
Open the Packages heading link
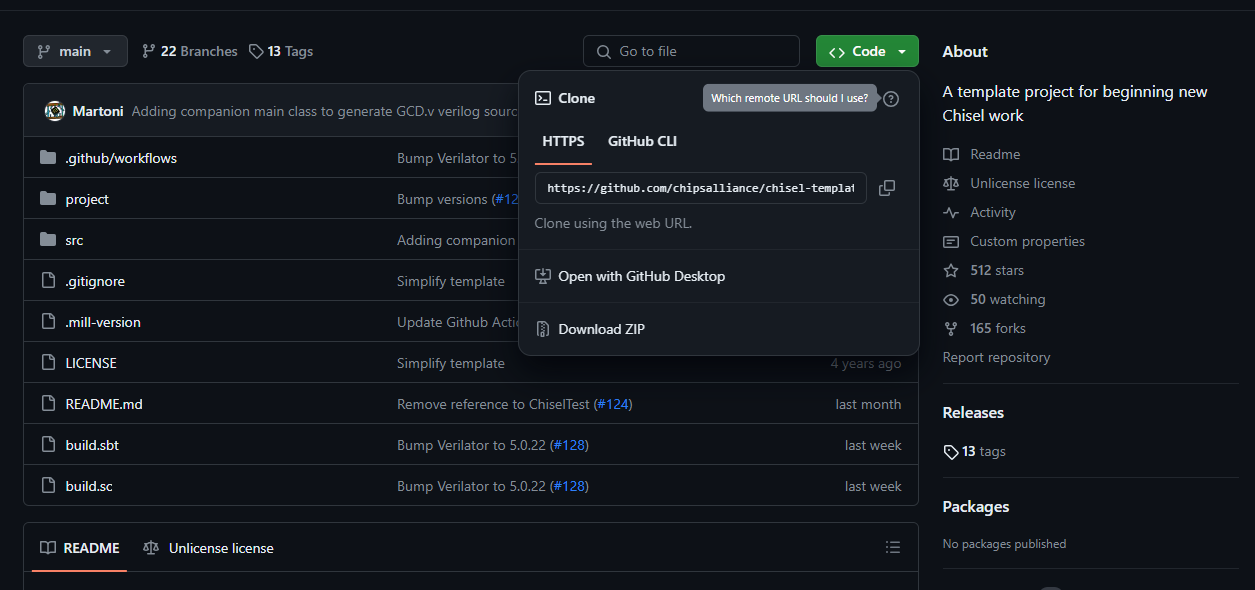(x=976, y=506)
